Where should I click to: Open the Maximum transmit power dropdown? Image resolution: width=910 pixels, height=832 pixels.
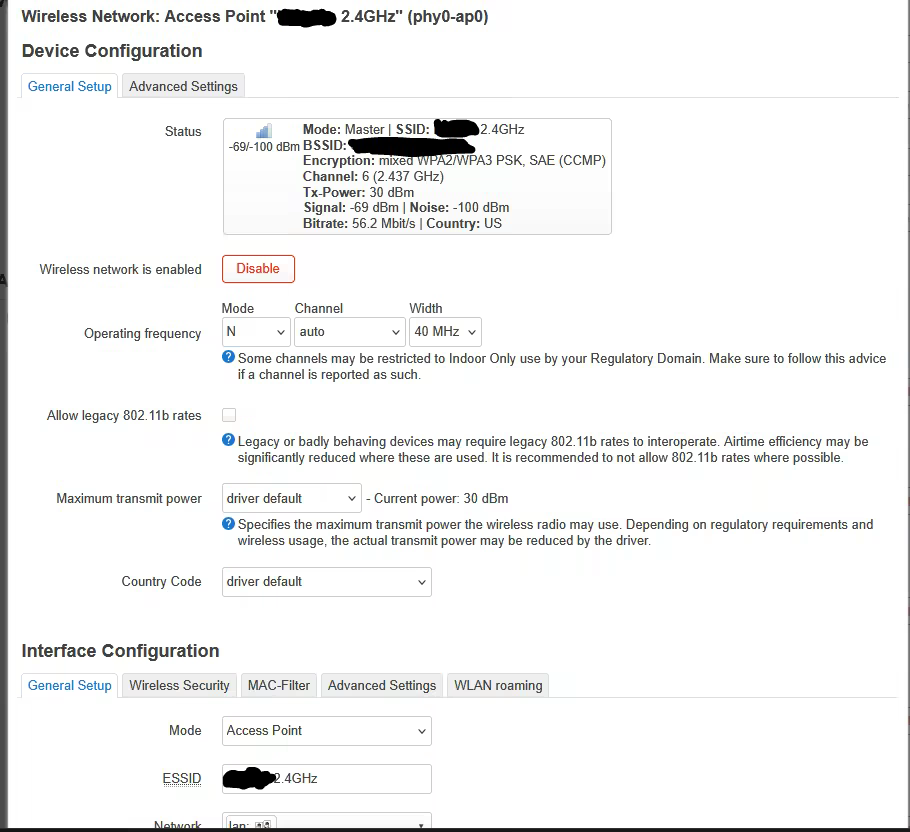coord(291,498)
